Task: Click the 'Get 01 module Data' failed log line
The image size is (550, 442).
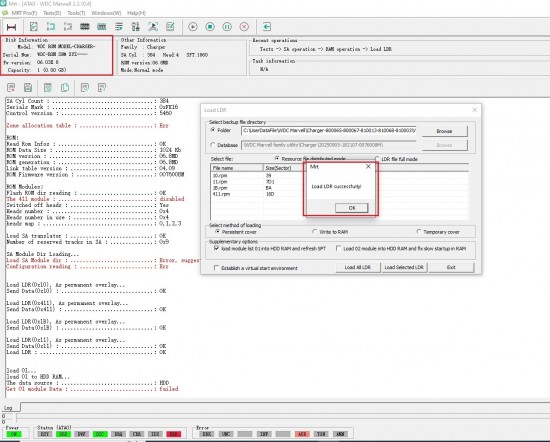Action: [92, 389]
